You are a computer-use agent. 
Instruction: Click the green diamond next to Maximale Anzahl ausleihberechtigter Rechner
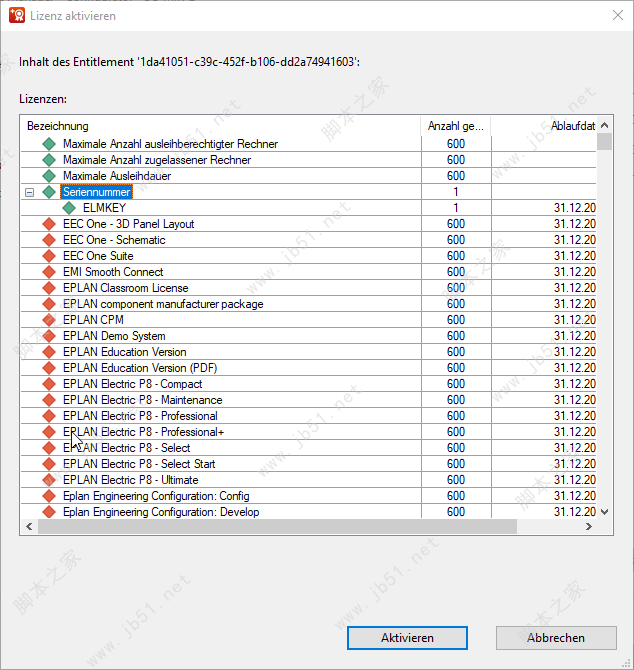(49, 144)
